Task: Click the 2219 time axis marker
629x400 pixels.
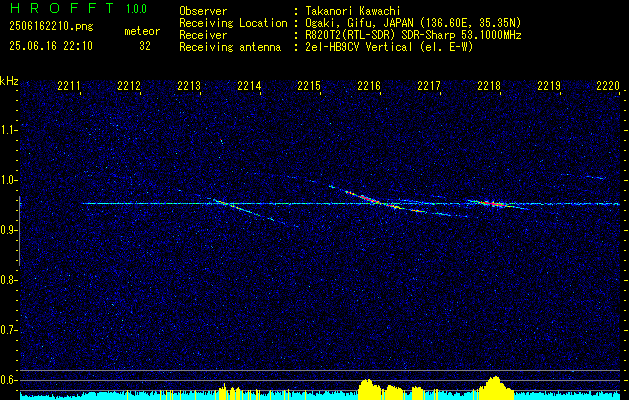Action: pos(548,86)
